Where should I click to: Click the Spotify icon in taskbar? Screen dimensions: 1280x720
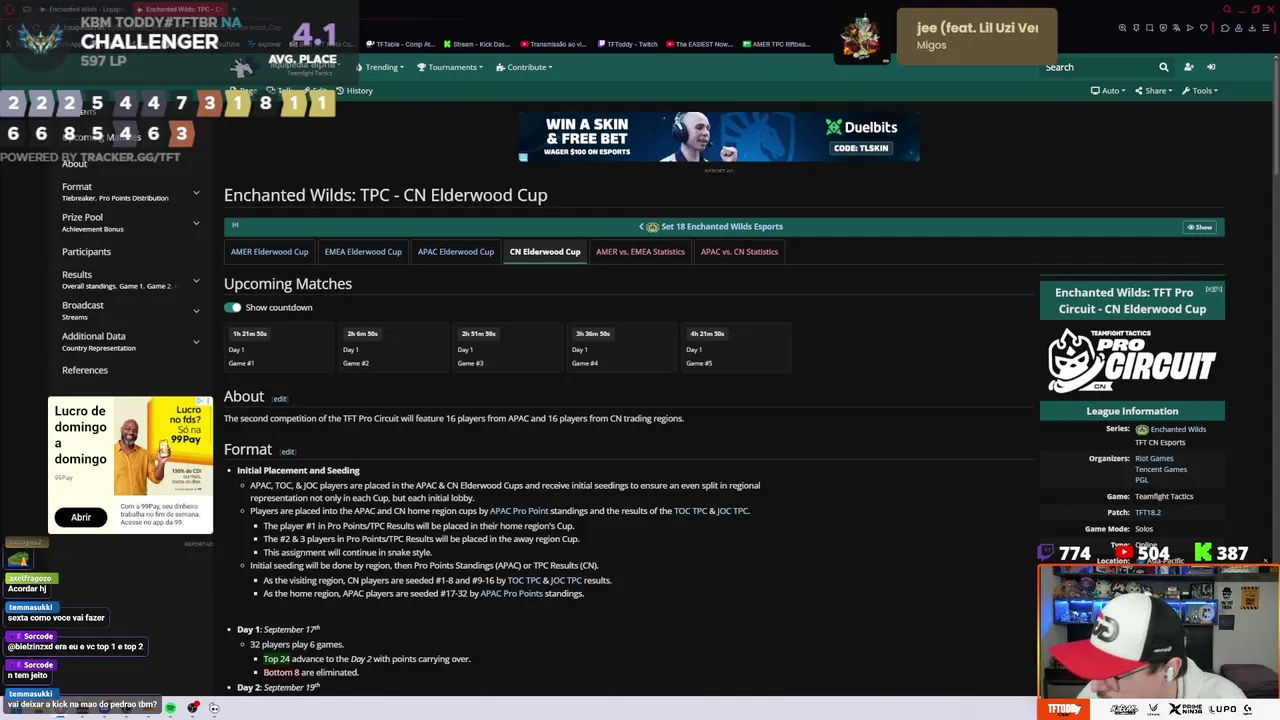point(171,708)
